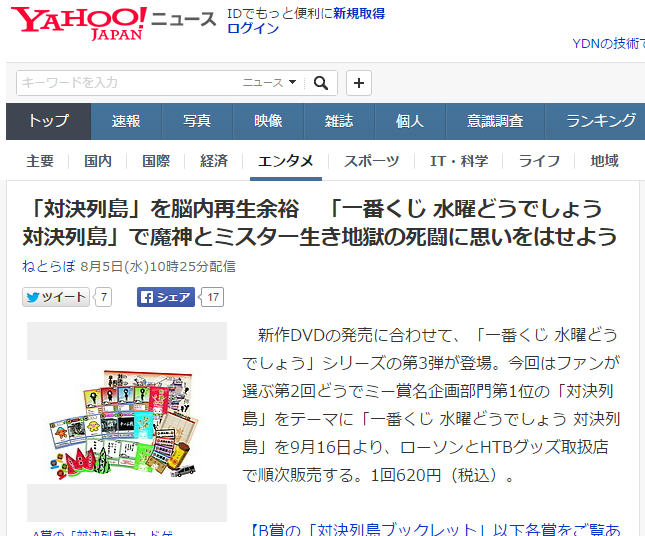Click the Twitter ツイート button
The image size is (645, 536).
[56, 297]
